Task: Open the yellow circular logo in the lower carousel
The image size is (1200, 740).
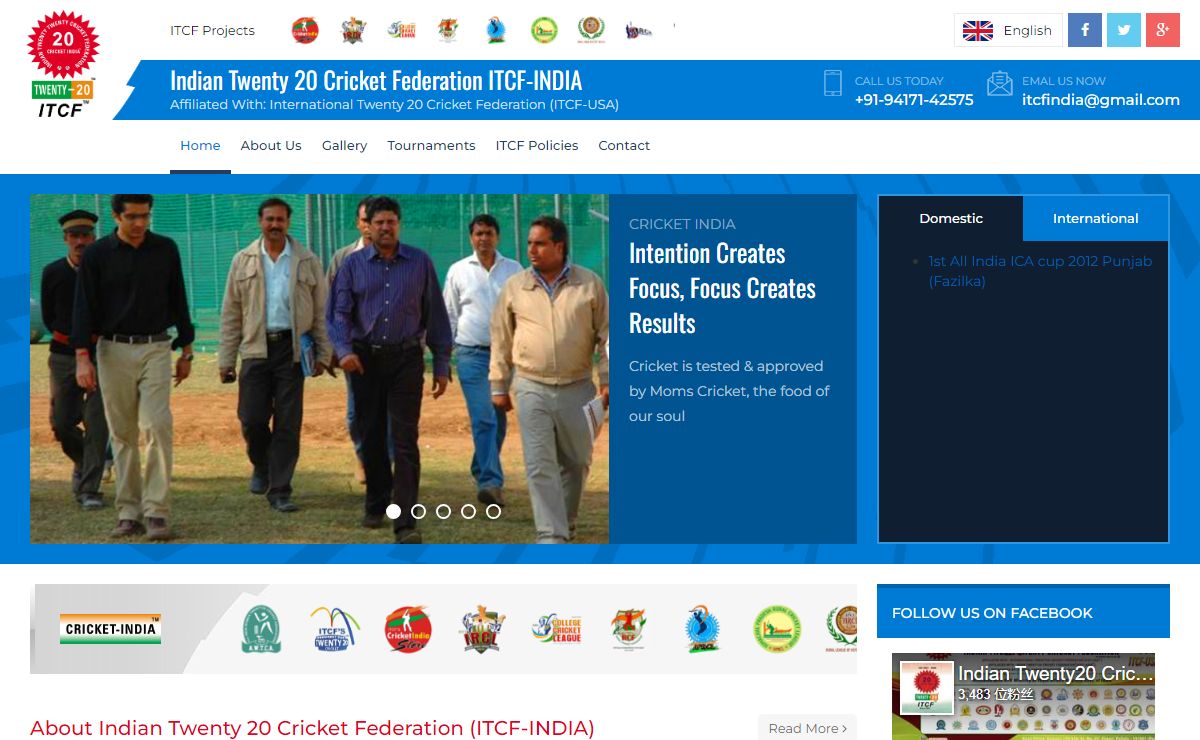Action: click(777, 629)
